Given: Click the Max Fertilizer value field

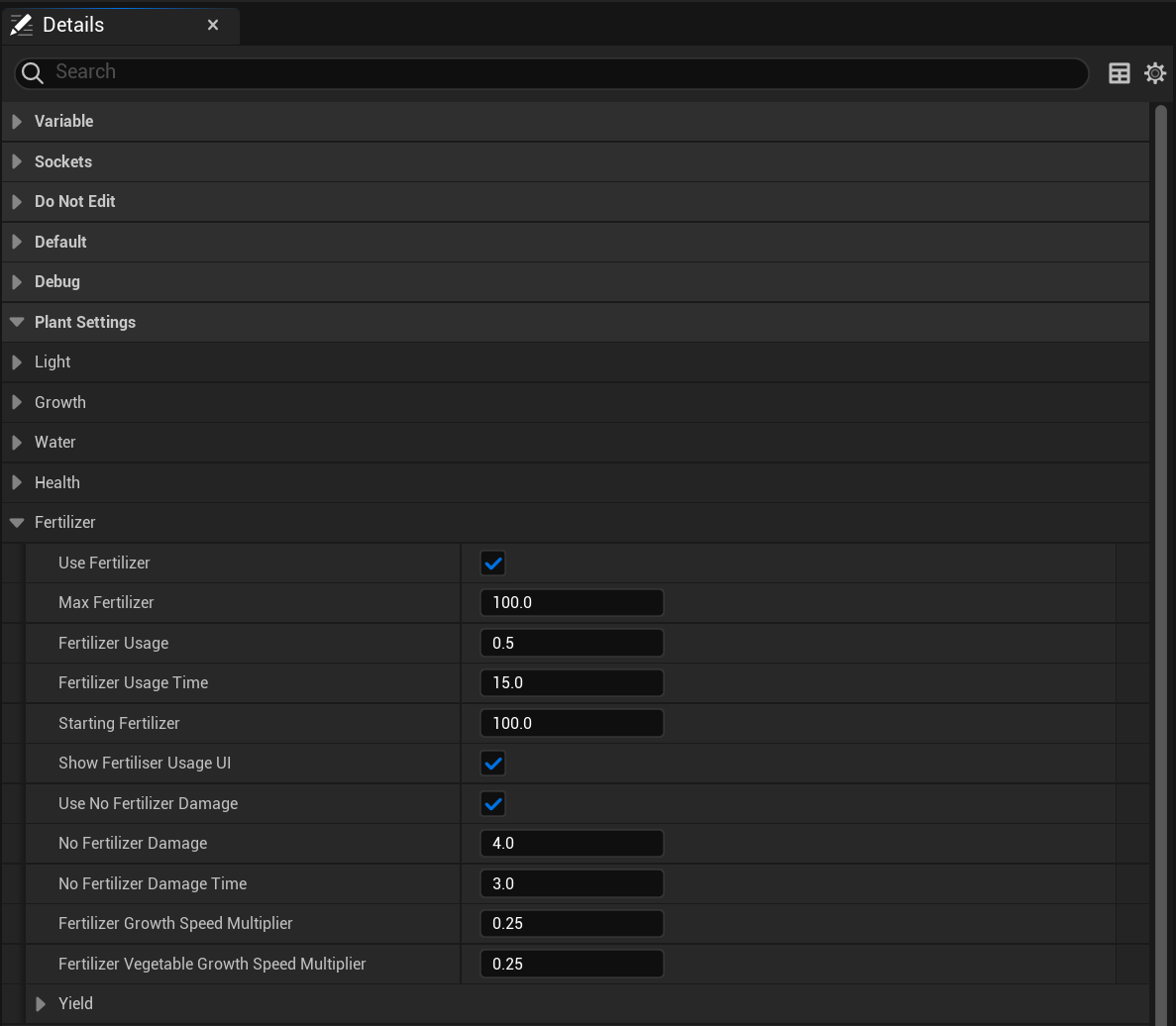Looking at the screenshot, I should point(571,603).
